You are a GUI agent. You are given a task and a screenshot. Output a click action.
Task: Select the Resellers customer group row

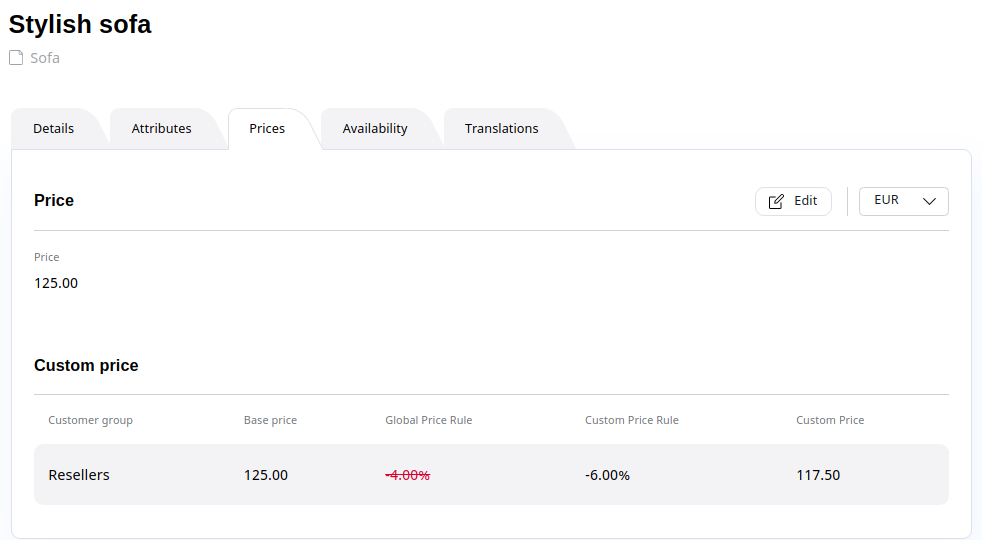click(491, 475)
